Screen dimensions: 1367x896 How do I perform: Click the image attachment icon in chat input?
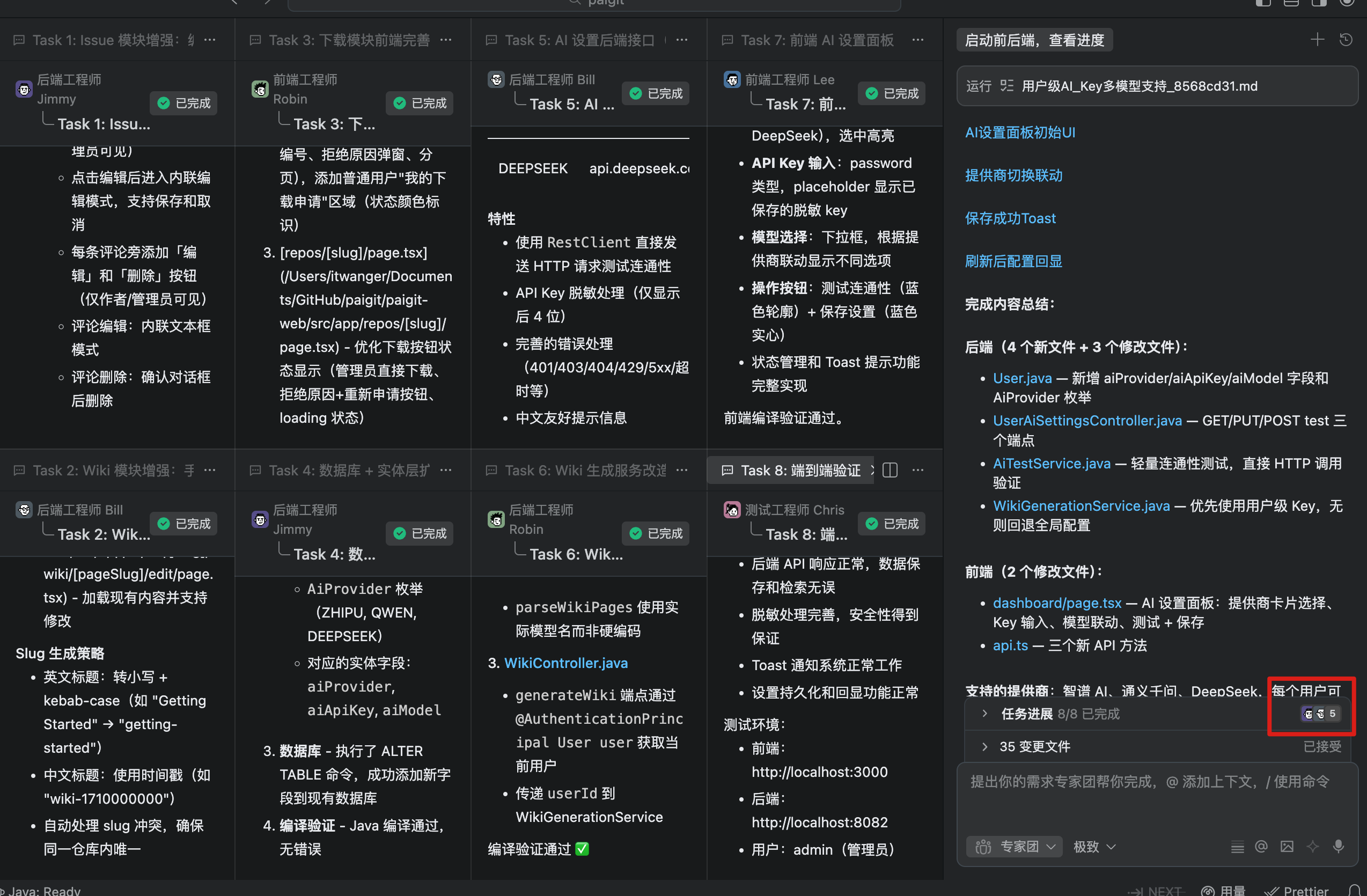tap(1287, 846)
